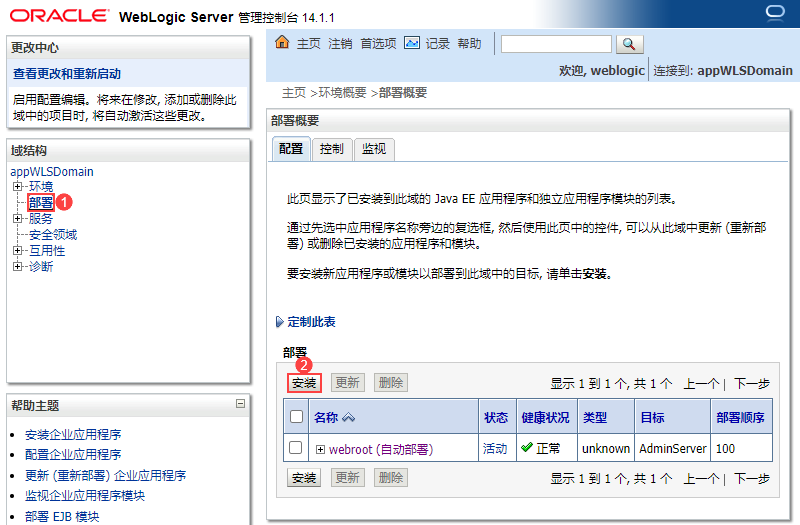Click the record chart icon beside 记录
Image resolution: width=800 pixels, height=525 pixels.
[x=412, y=43]
